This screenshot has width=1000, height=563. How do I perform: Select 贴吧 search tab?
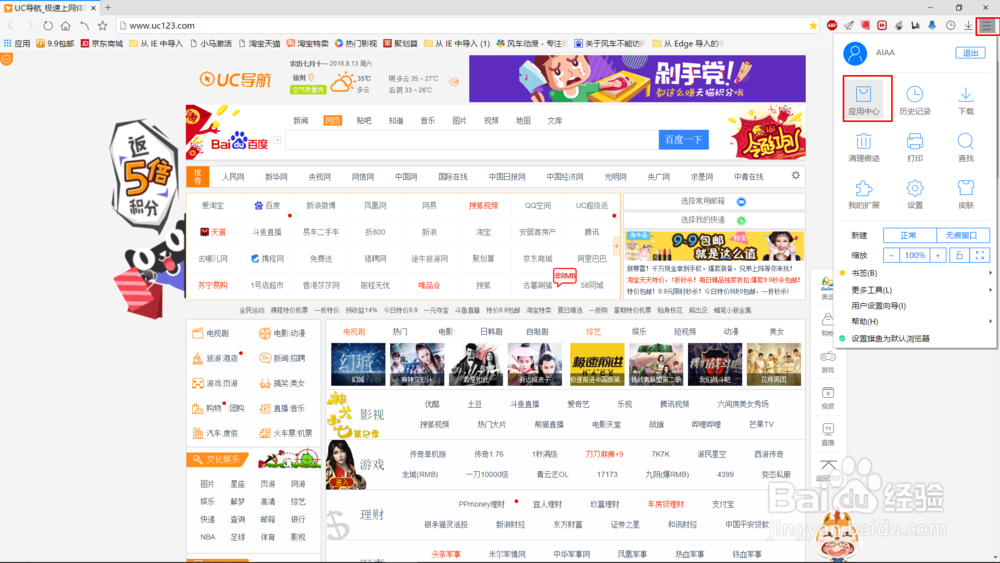click(x=364, y=121)
